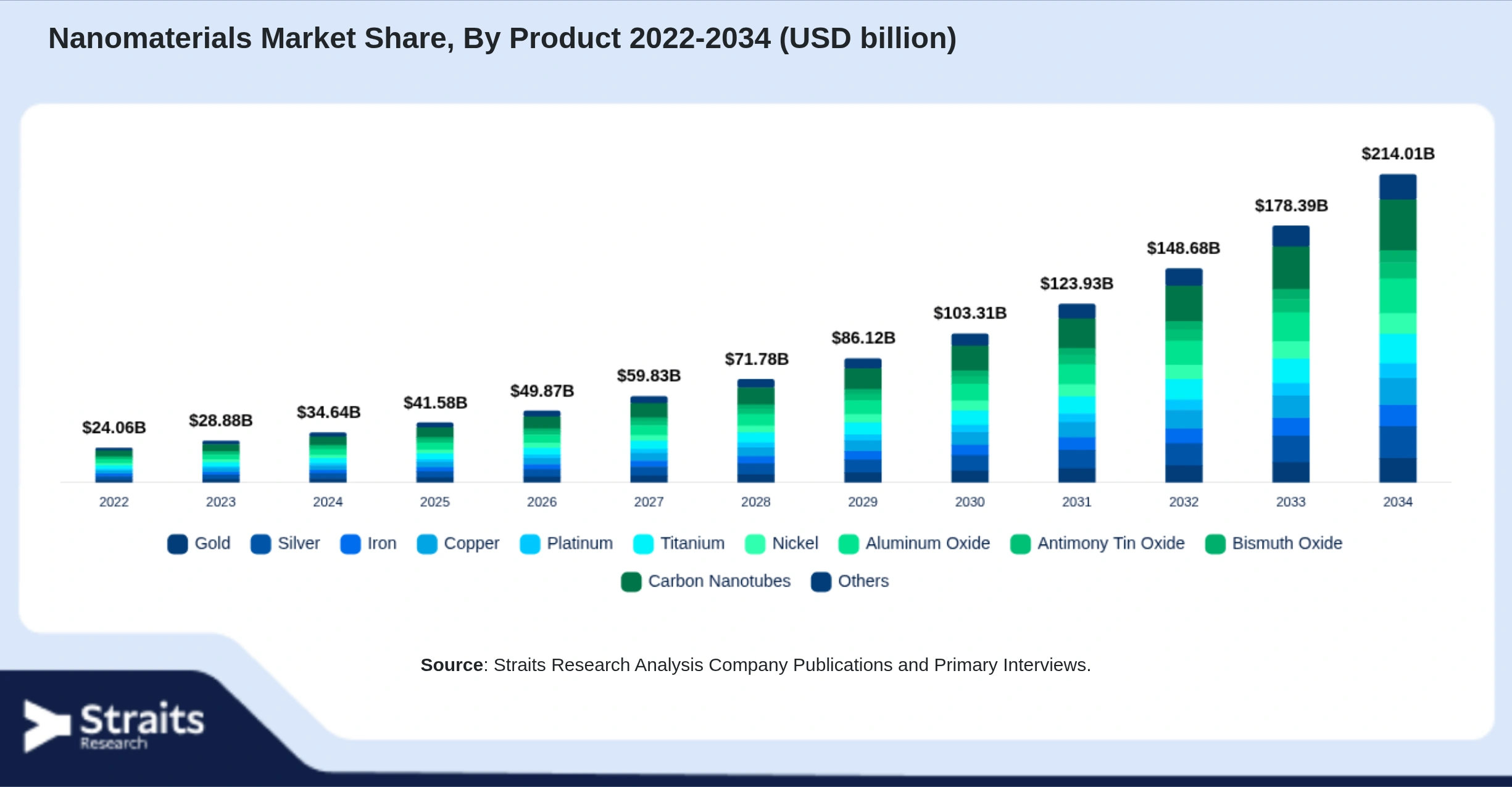Select the Nickel legend label

click(x=795, y=543)
